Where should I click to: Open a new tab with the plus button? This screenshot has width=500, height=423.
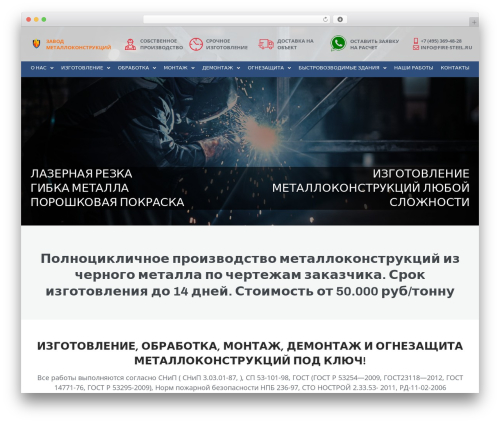coord(474,22)
